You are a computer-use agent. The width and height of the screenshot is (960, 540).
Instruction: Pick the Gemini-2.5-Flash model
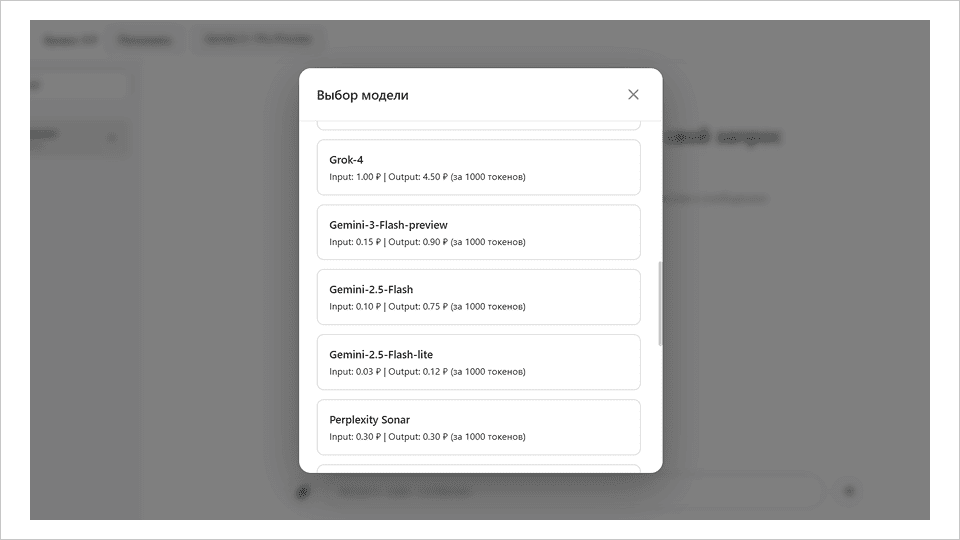[x=478, y=297]
